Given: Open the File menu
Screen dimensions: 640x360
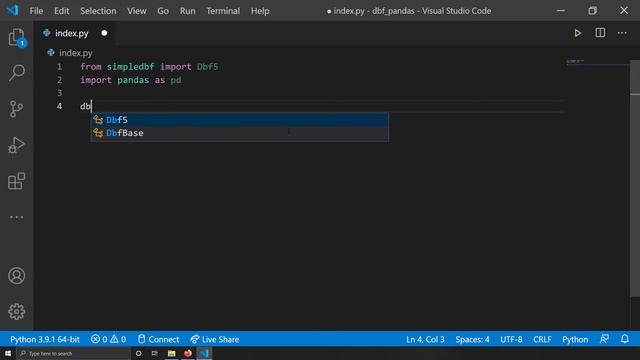Looking at the screenshot, I should [x=36, y=11].
